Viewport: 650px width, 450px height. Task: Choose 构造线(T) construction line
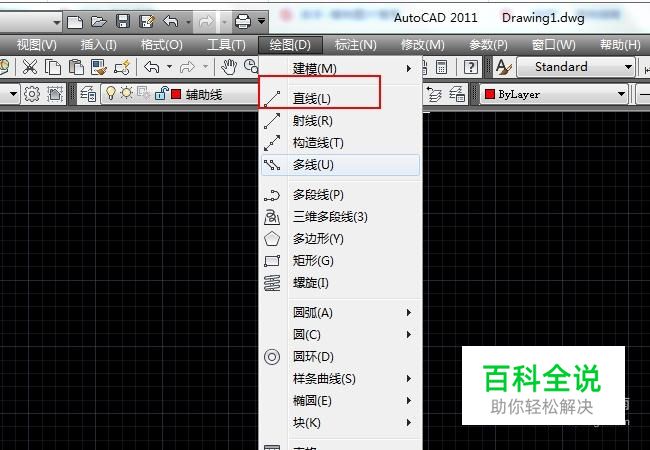[x=341, y=143]
